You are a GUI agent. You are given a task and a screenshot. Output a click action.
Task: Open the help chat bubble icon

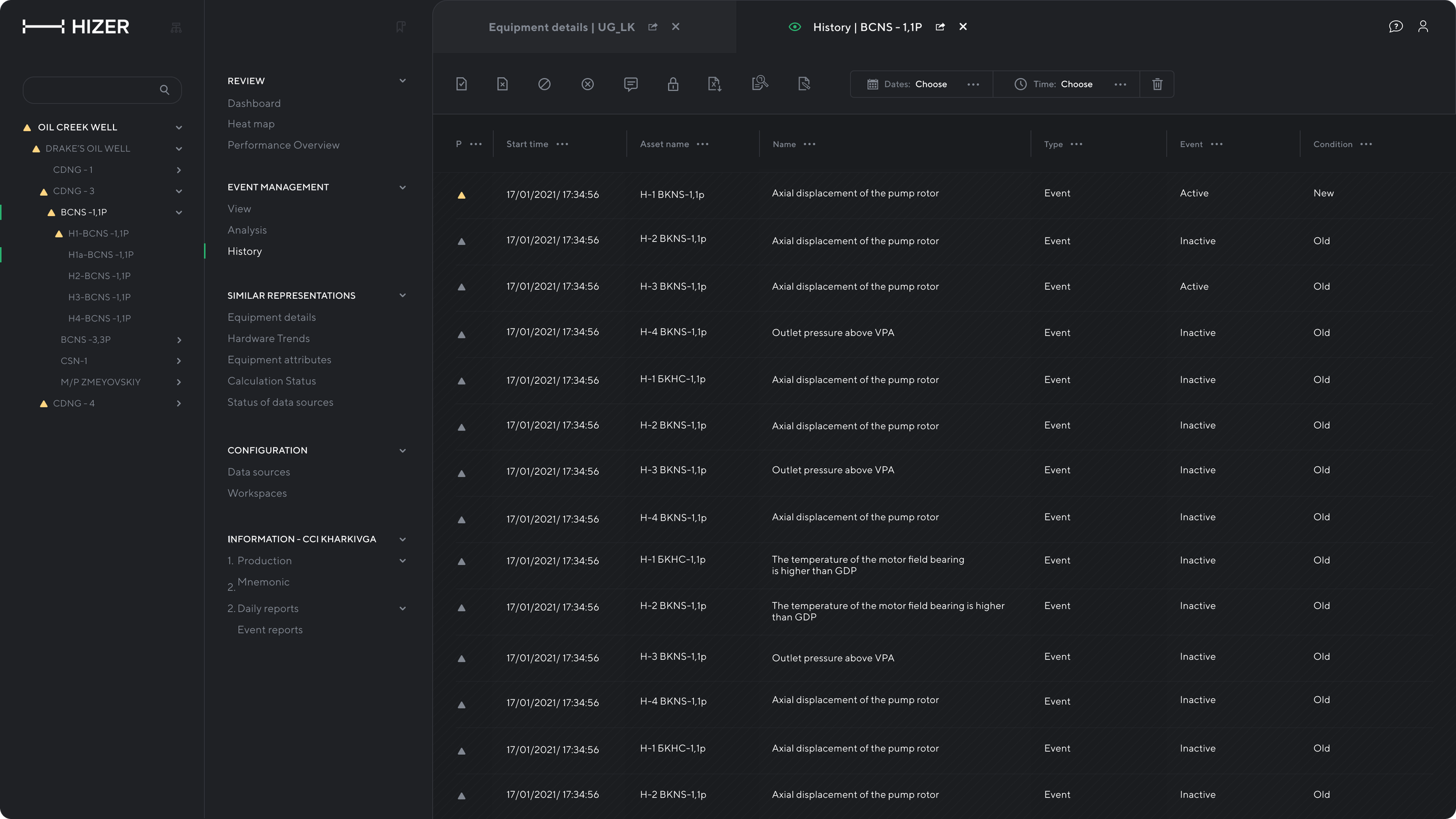1395,27
